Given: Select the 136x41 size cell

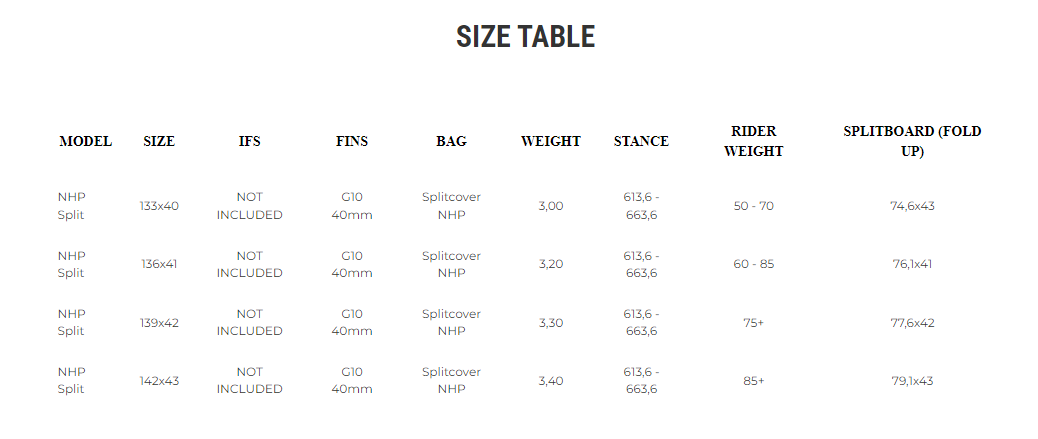Looking at the screenshot, I should coord(160,264).
